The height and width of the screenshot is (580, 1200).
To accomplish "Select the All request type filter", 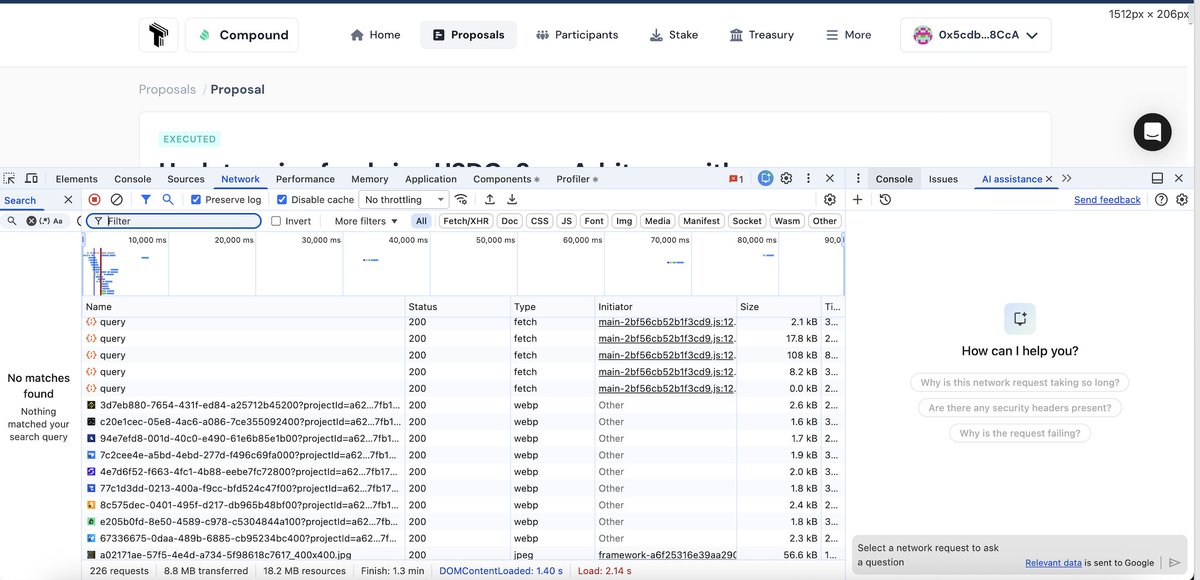I will [422, 221].
